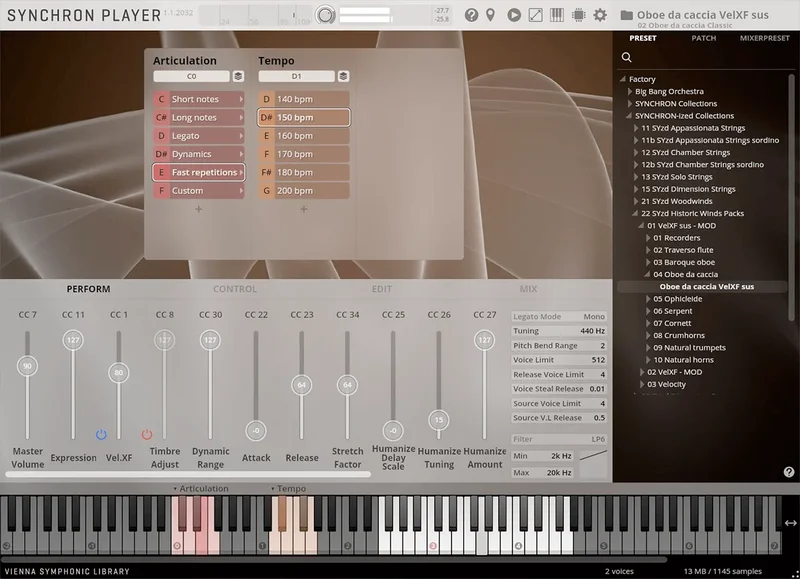Open Legato Mode Mono dropdown
The height and width of the screenshot is (579, 800).
[559, 317]
